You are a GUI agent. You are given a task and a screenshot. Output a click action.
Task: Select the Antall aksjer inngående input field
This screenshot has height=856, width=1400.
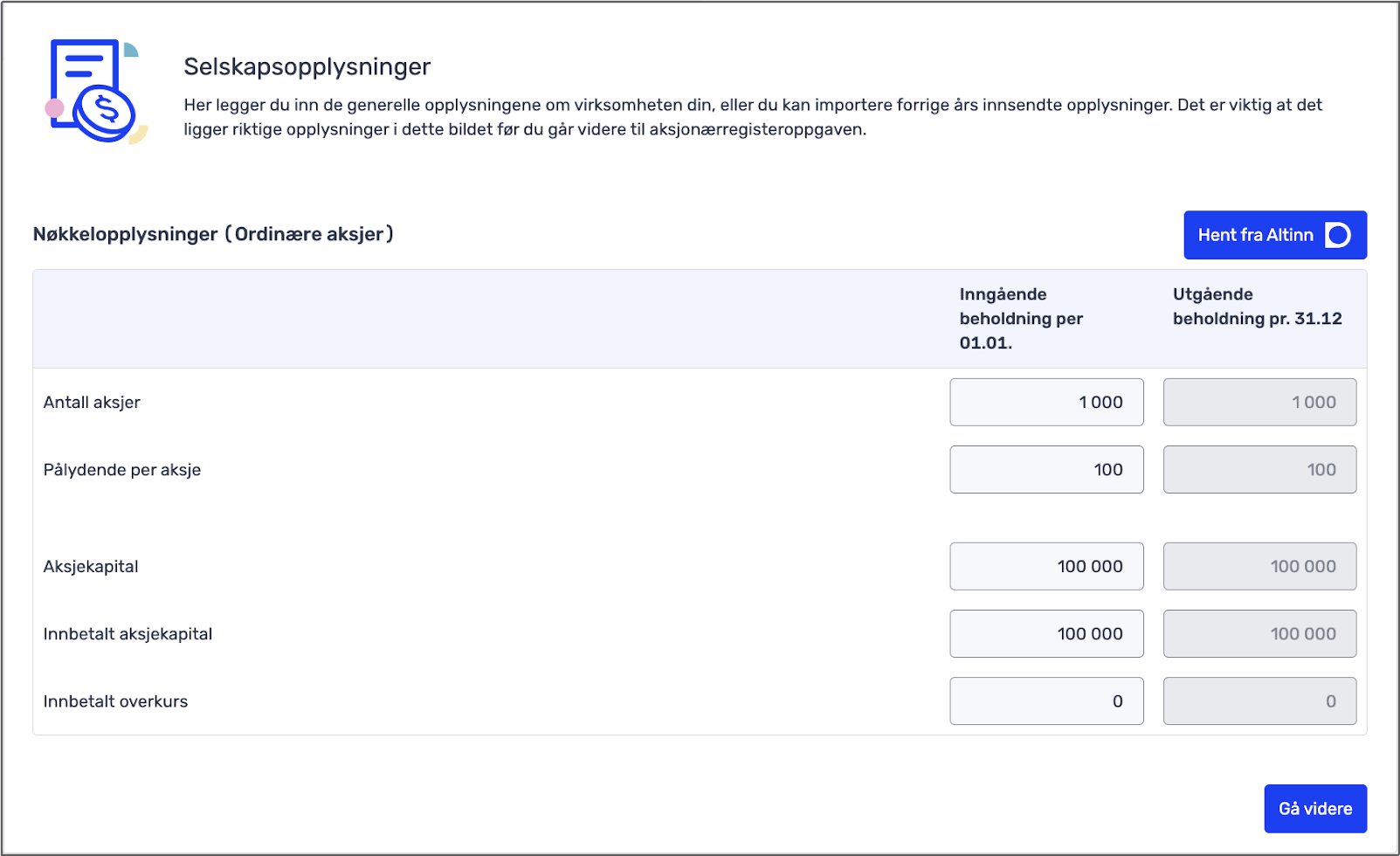pyautogui.click(x=1046, y=402)
